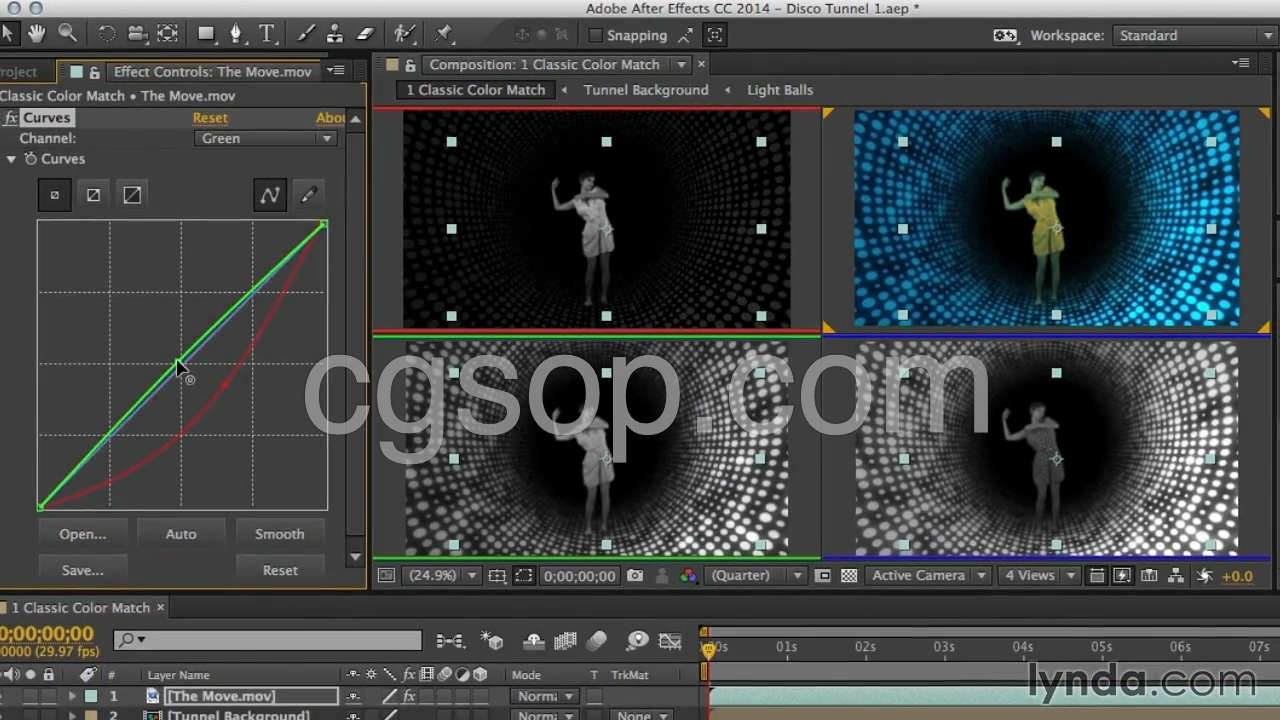Screen dimensions: 1280x720
Task: Toggle the fx switch on The Move.mov layer
Action: (409, 696)
